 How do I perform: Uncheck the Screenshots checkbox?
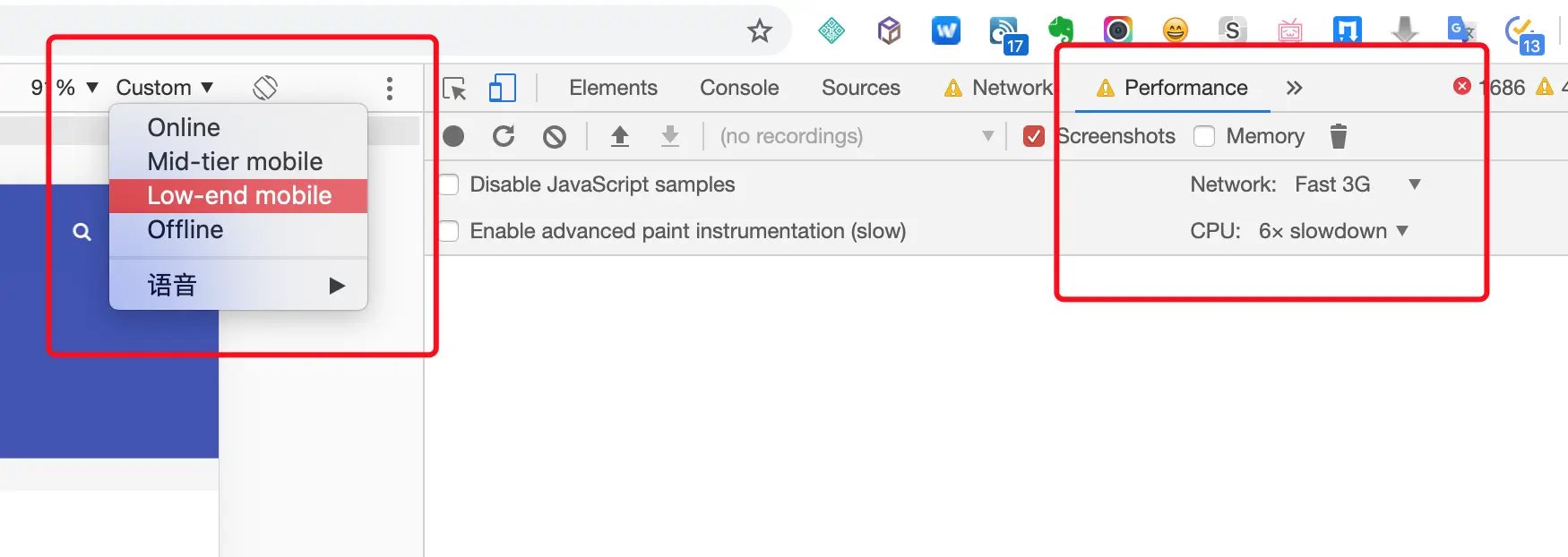[x=1033, y=136]
